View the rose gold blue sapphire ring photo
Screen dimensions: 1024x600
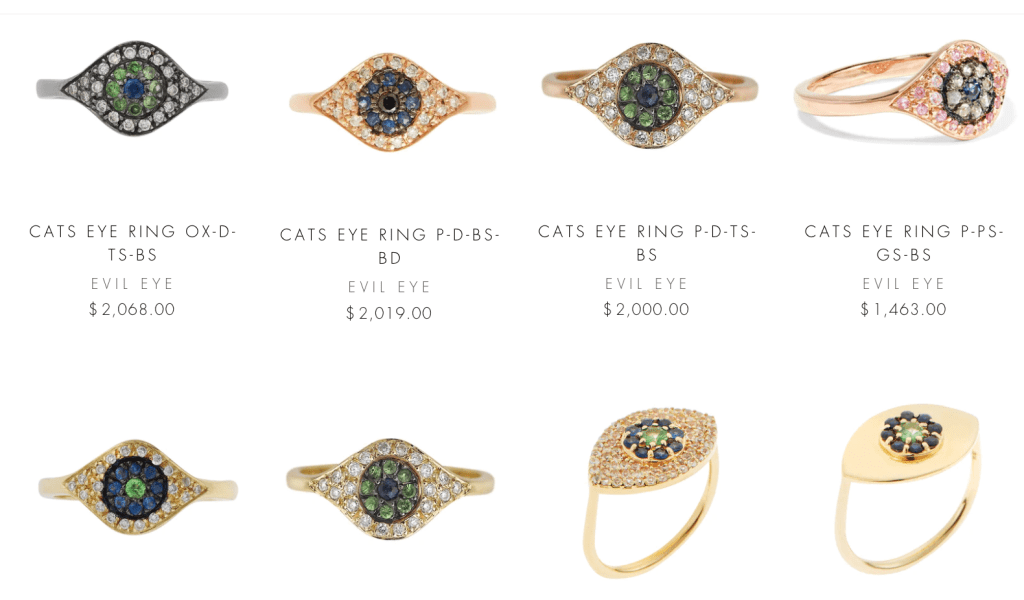point(392,103)
